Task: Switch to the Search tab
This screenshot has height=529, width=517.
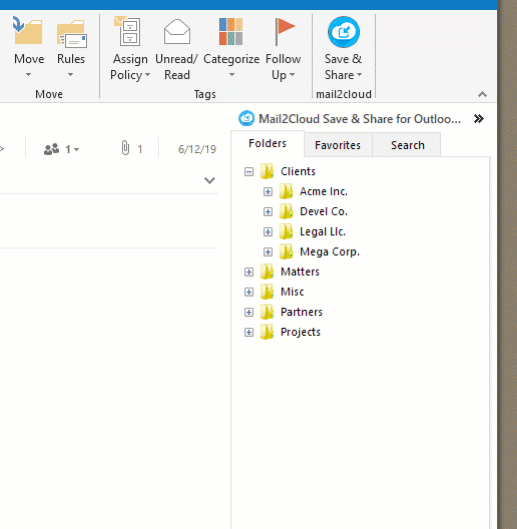Action: pyautogui.click(x=408, y=145)
